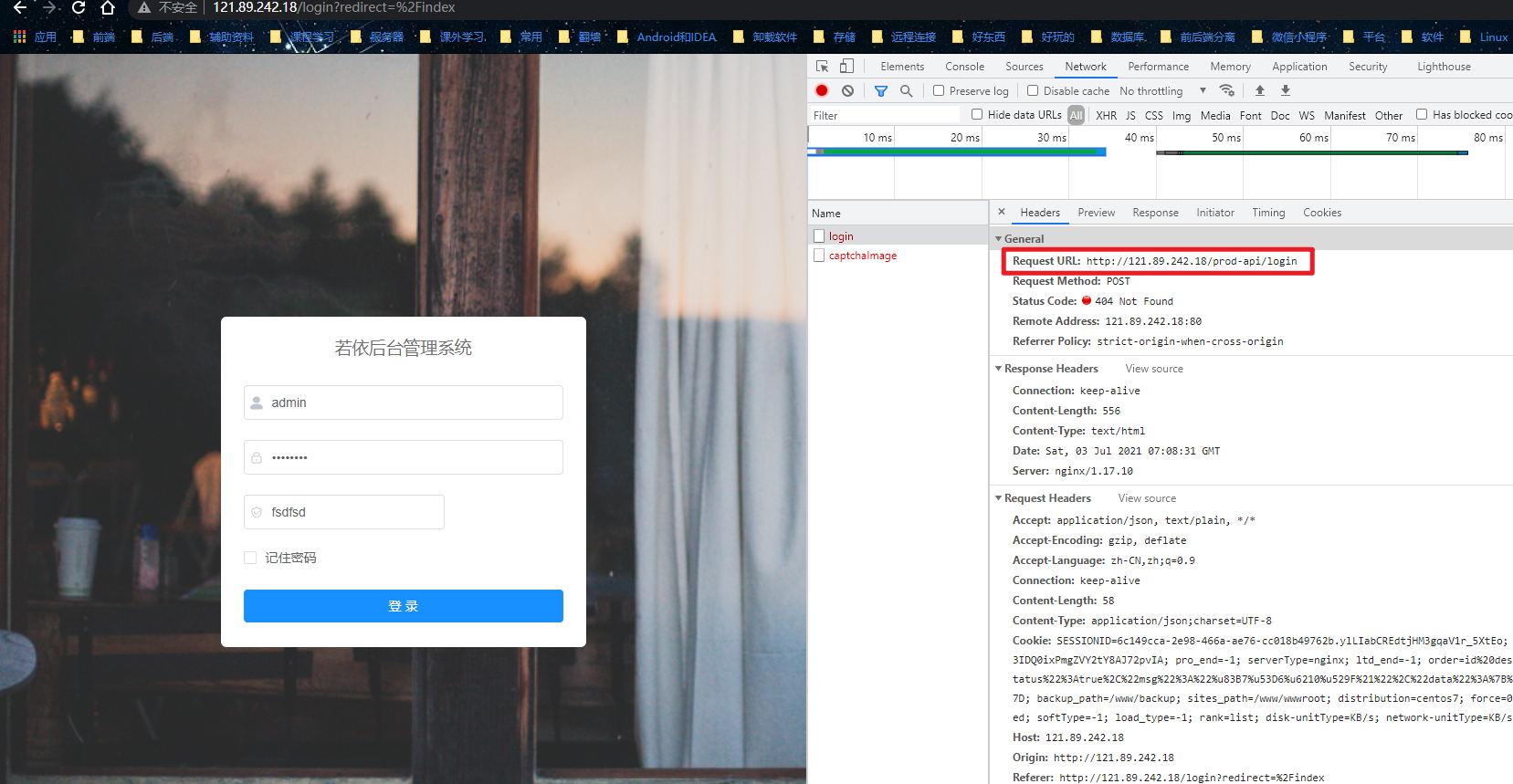Open the Android和IDEA bookmark folder
The height and width of the screenshot is (784, 1513).
(x=667, y=37)
